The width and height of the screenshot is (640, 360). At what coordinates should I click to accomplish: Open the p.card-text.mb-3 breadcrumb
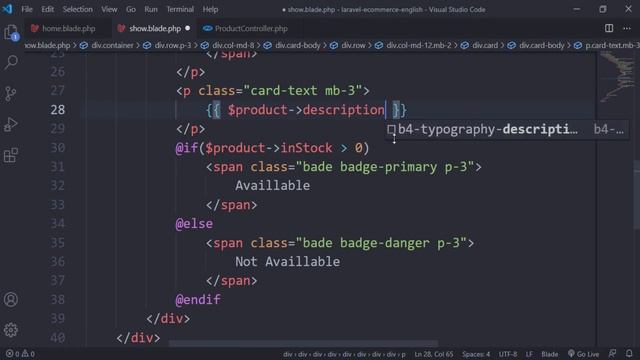612,45
